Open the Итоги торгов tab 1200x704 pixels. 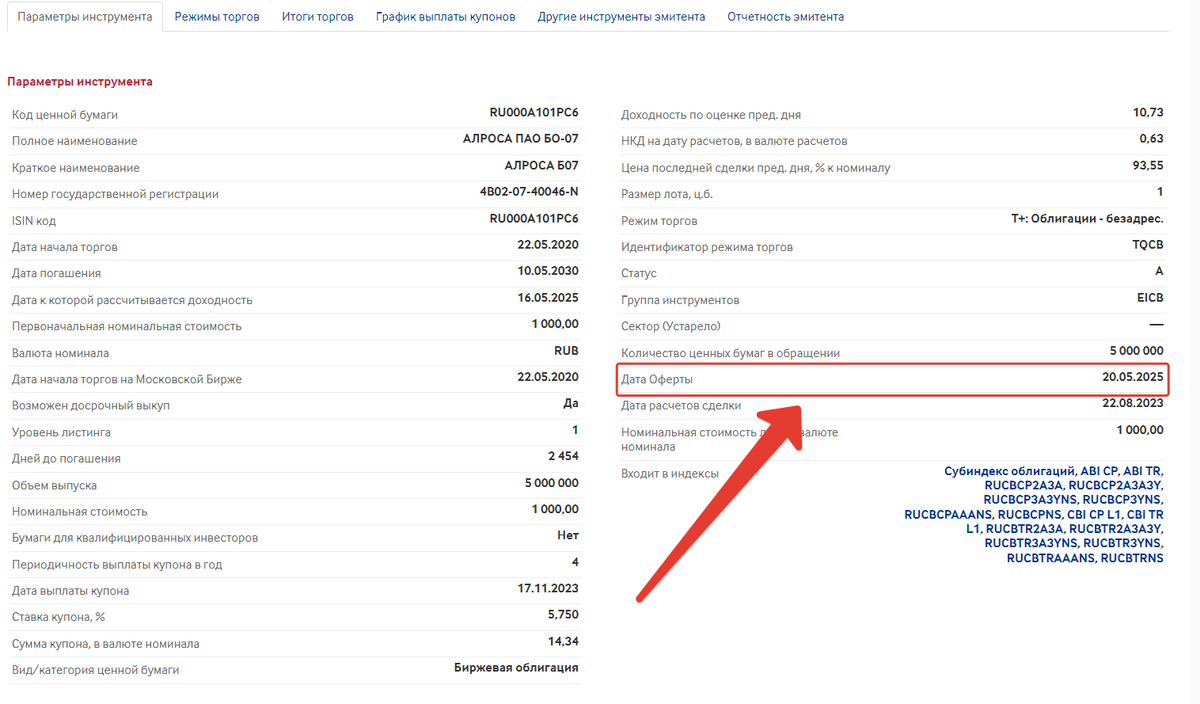317,16
